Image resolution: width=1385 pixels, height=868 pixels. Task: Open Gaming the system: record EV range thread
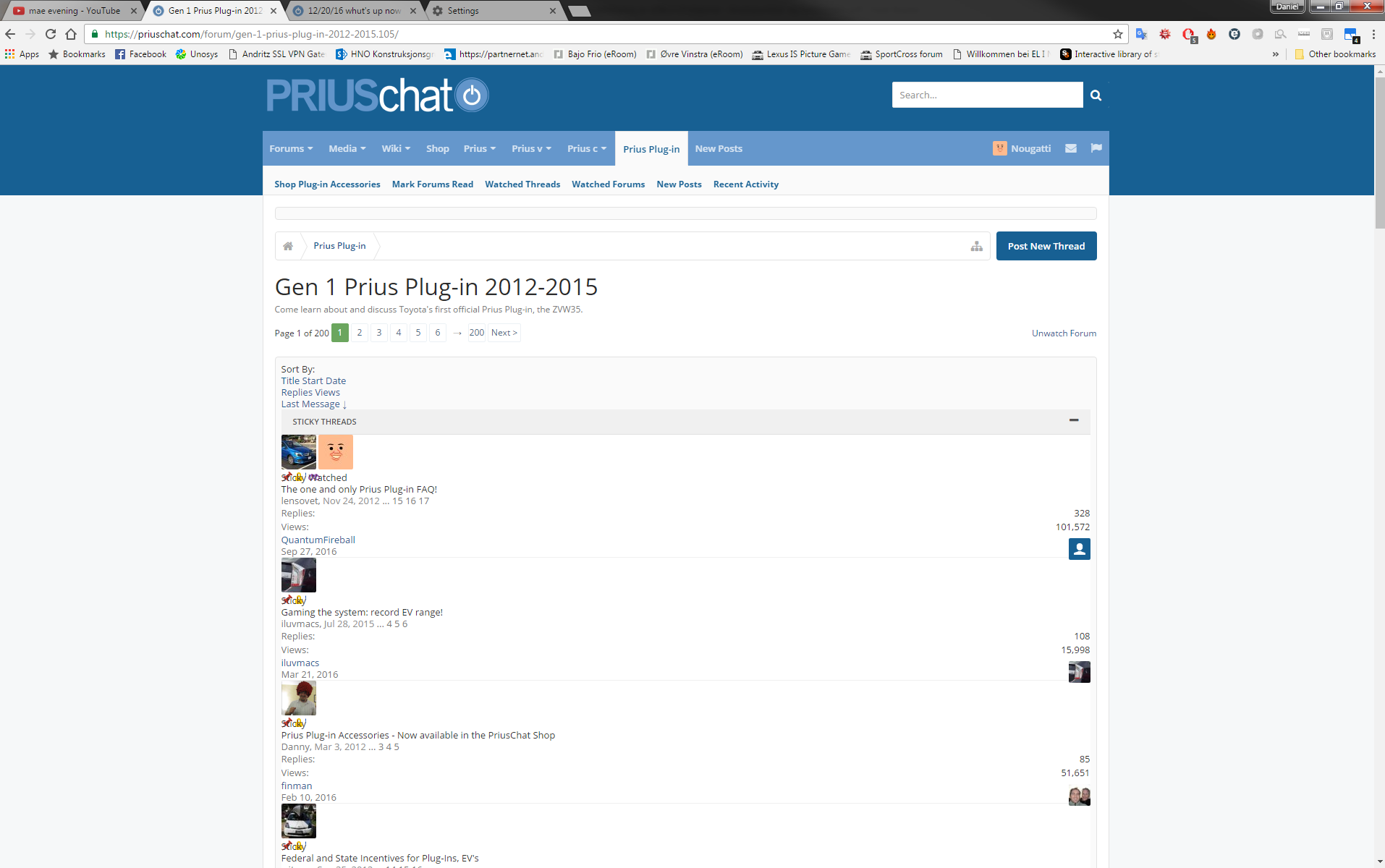pyautogui.click(x=362, y=612)
